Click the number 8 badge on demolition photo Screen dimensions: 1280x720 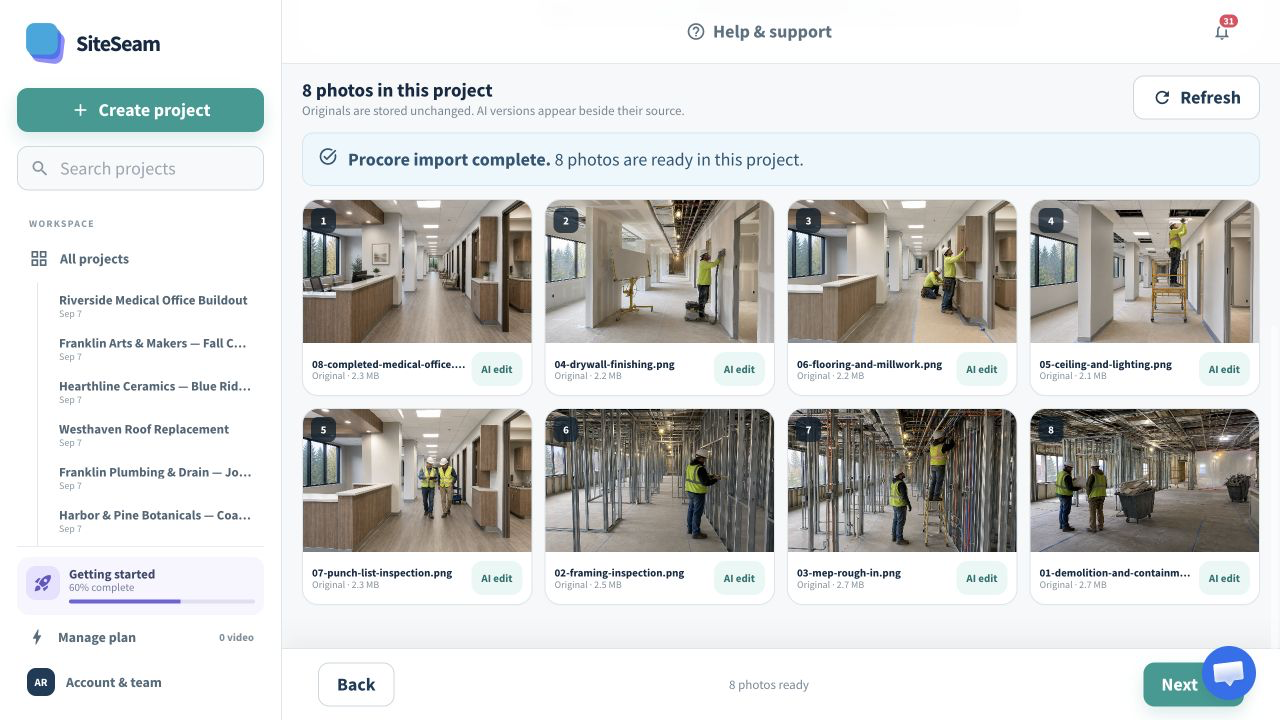pos(1051,430)
